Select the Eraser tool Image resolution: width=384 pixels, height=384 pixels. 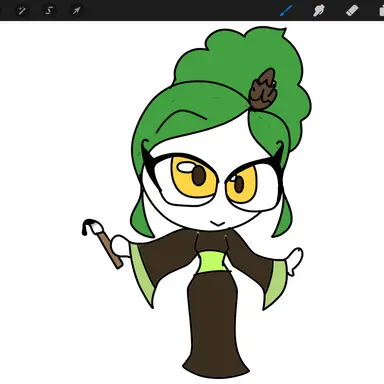click(352, 10)
